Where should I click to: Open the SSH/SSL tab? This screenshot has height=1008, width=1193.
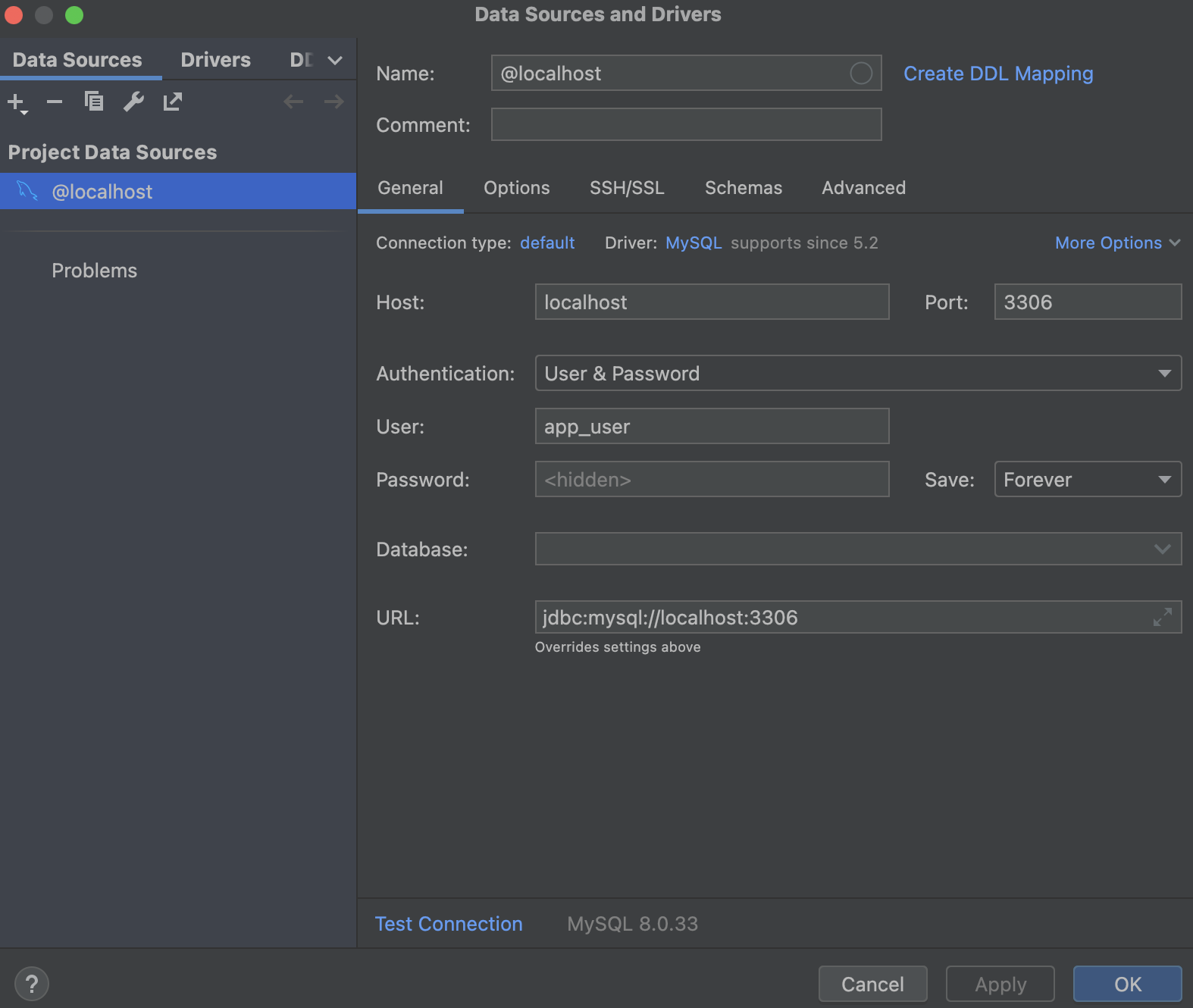[627, 188]
